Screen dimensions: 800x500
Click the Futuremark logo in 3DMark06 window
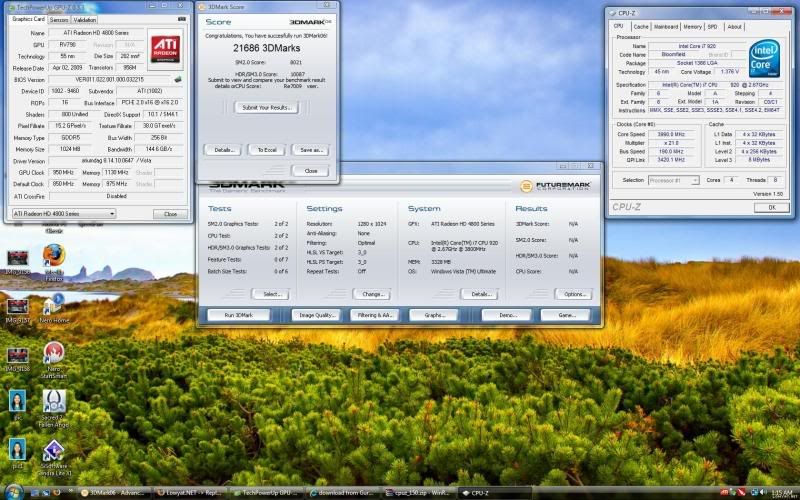pyautogui.click(x=555, y=186)
